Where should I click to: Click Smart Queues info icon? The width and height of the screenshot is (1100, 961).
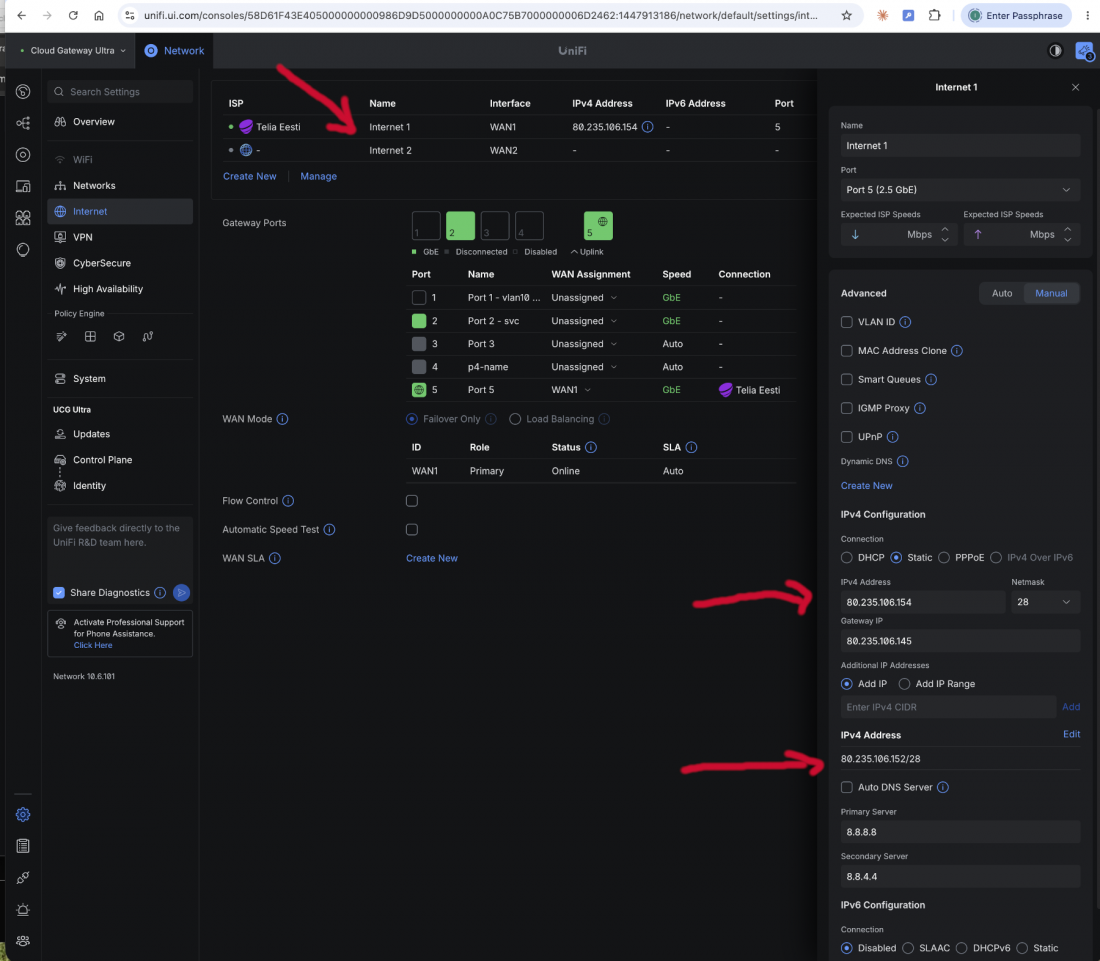click(x=931, y=379)
